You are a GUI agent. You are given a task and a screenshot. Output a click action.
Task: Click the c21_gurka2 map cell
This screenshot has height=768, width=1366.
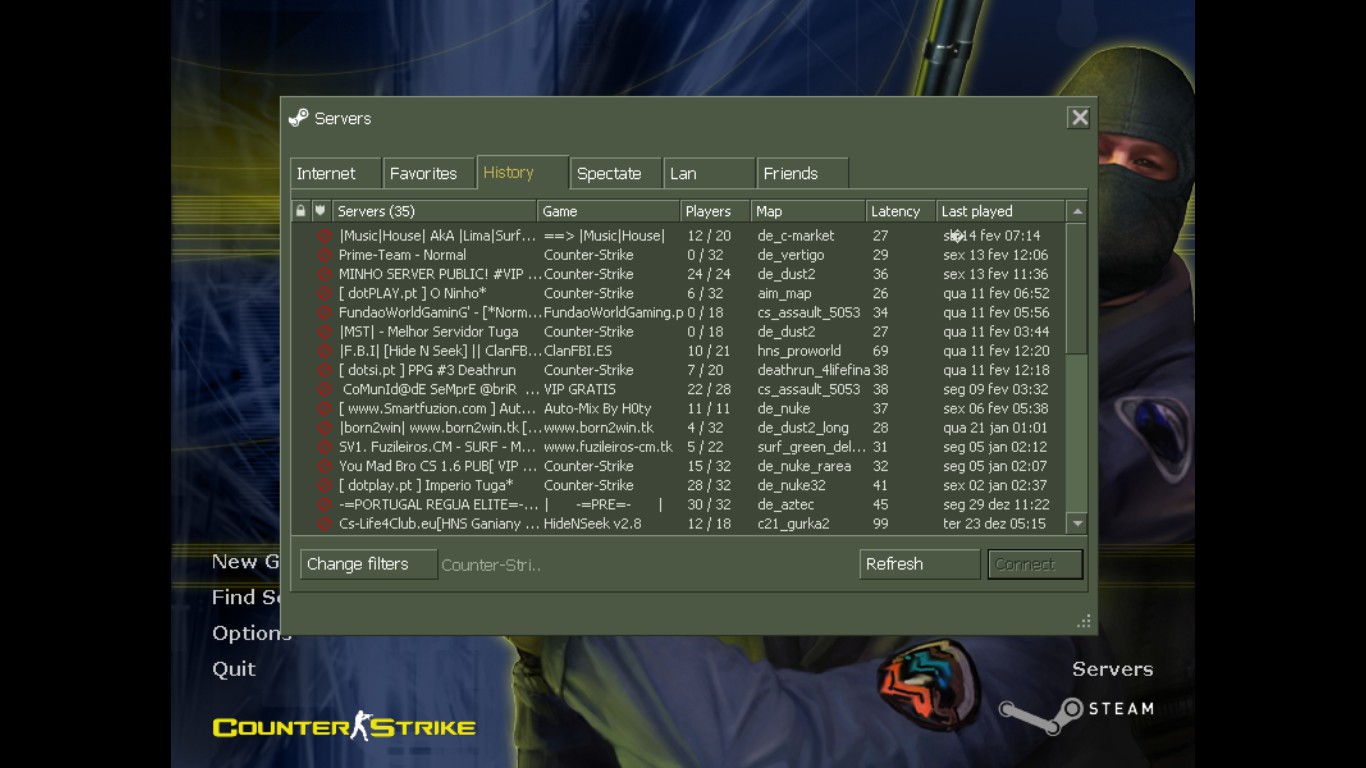pyautogui.click(x=793, y=523)
